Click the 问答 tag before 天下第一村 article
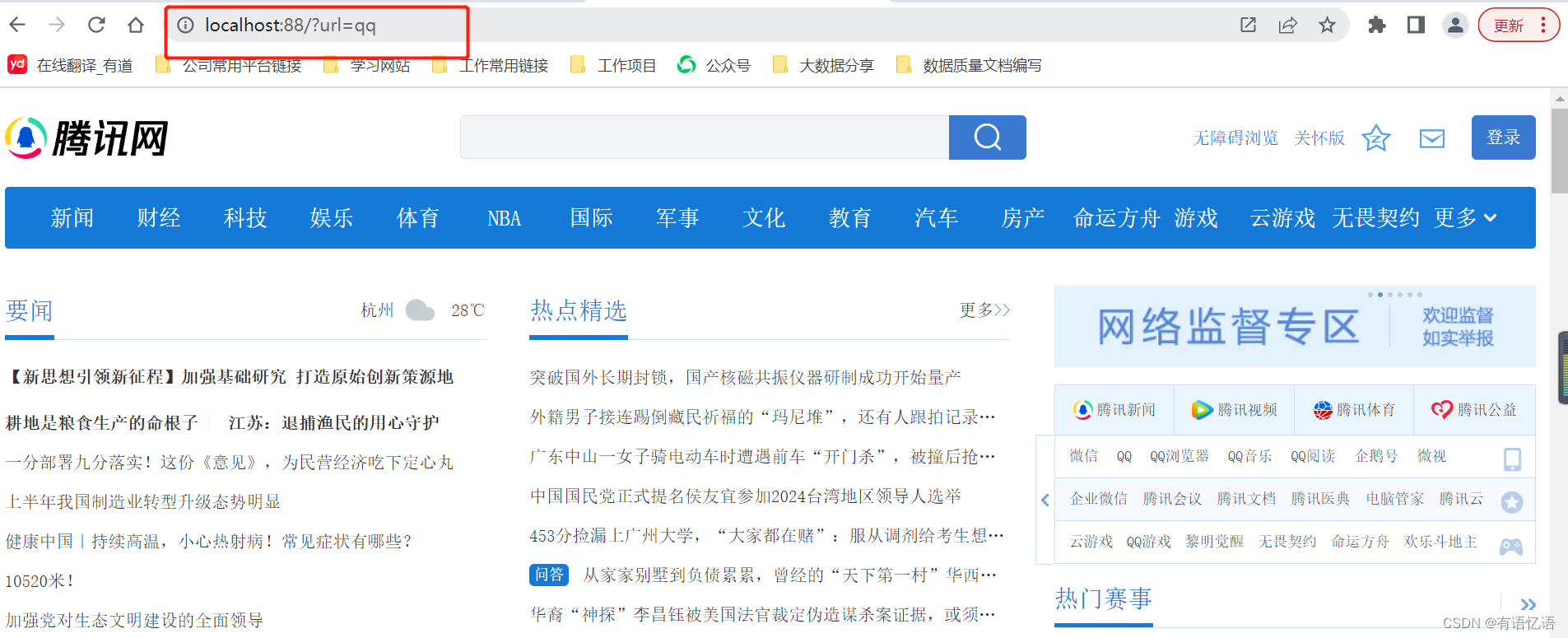The width and height of the screenshot is (1568, 638). pyautogui.click(x=549, y=575)
